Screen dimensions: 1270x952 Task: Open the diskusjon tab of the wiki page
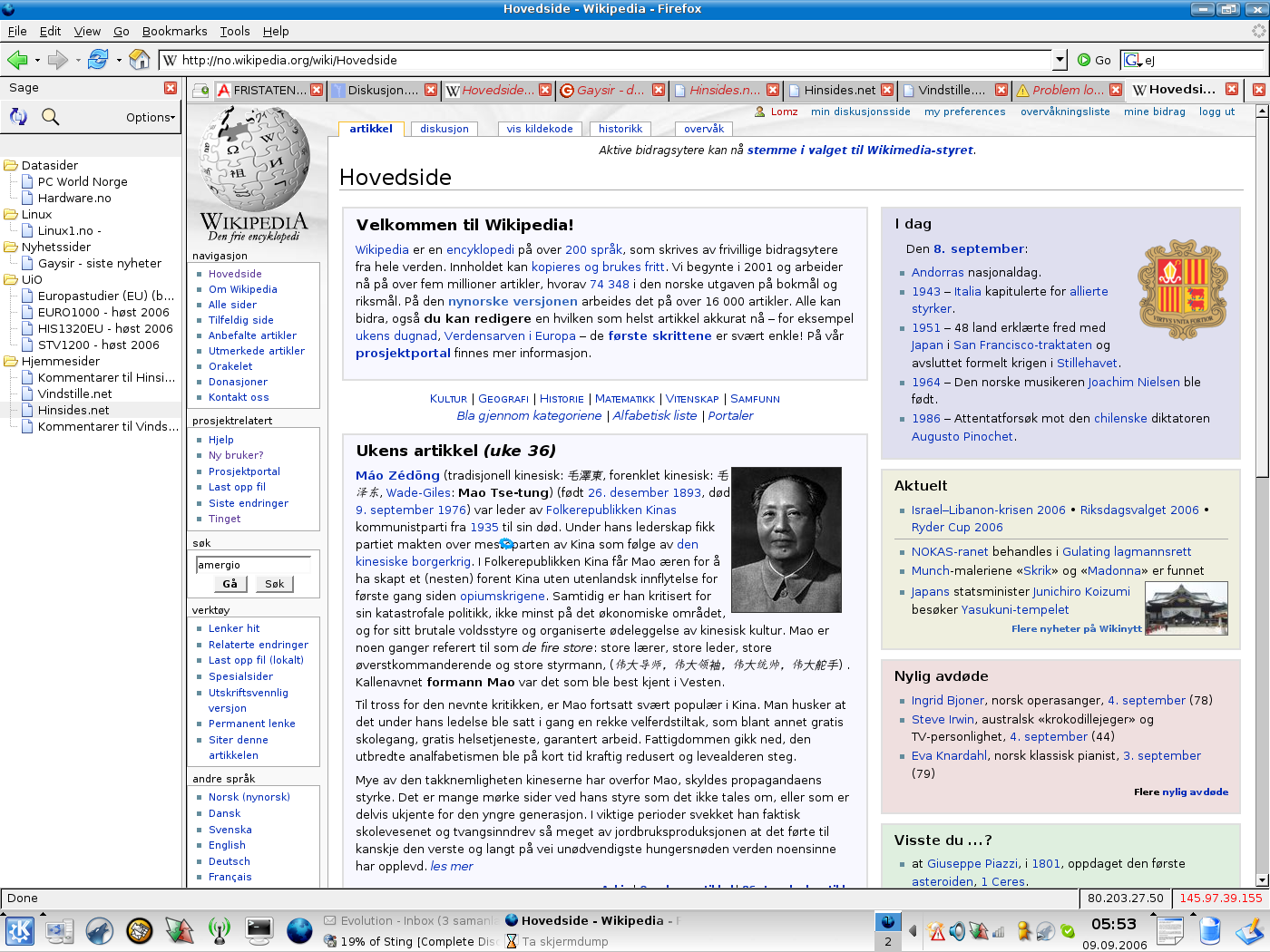click(x=444, y=129)
